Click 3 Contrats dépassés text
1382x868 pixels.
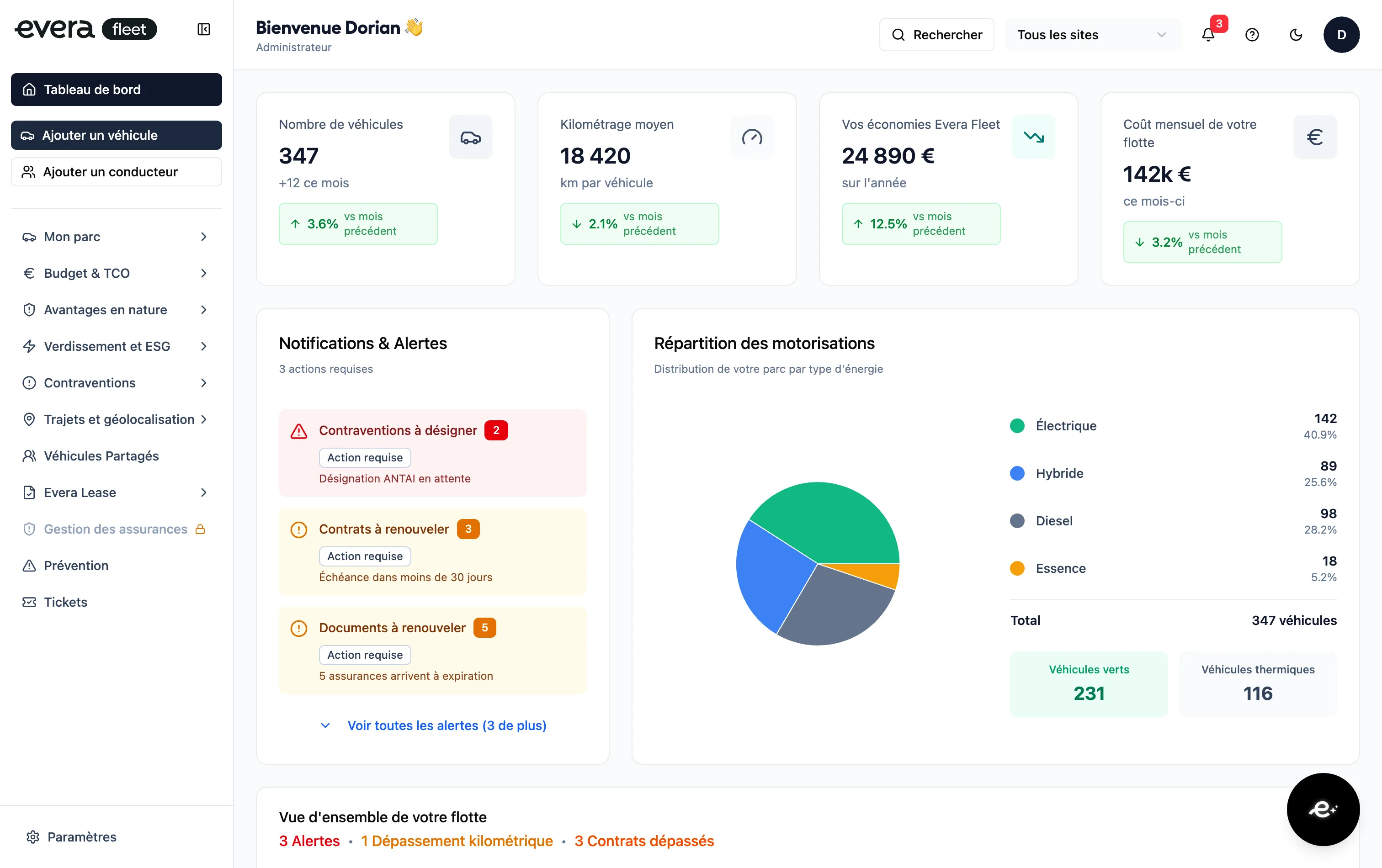(x=644, y=841)
